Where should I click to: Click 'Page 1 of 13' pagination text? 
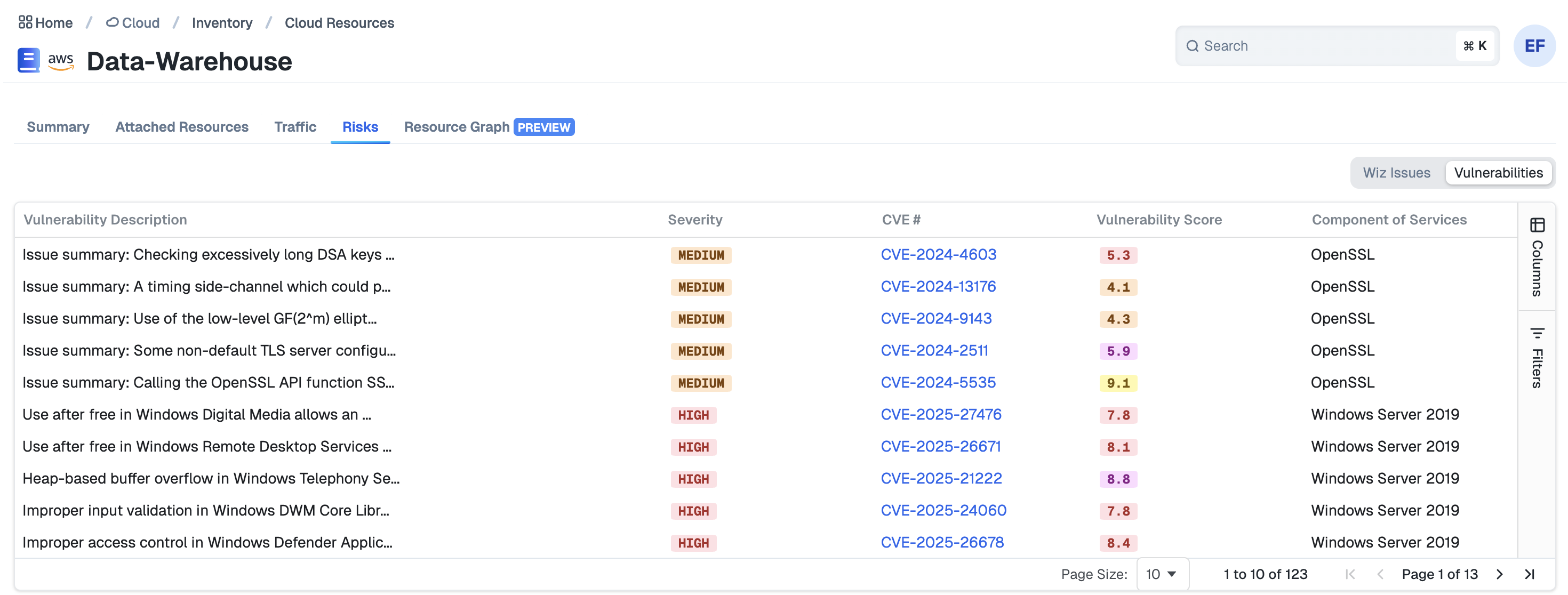click(1439, 574)
